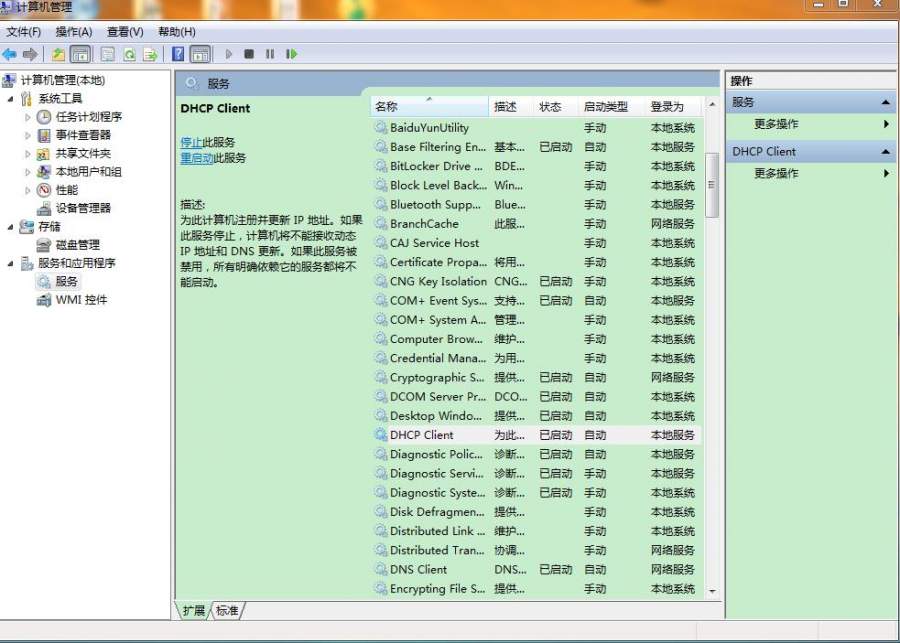900x643 pixels.
Task: Expand the 本地用户和组 node arrow
Action: pos(28,172)
